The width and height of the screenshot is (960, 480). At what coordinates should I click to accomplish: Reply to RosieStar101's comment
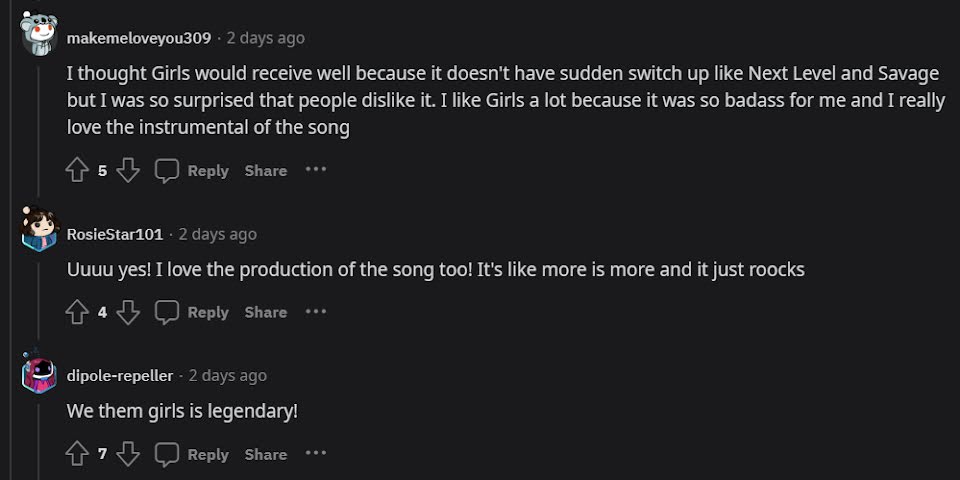pyautogui.click(x=192, y=313)
